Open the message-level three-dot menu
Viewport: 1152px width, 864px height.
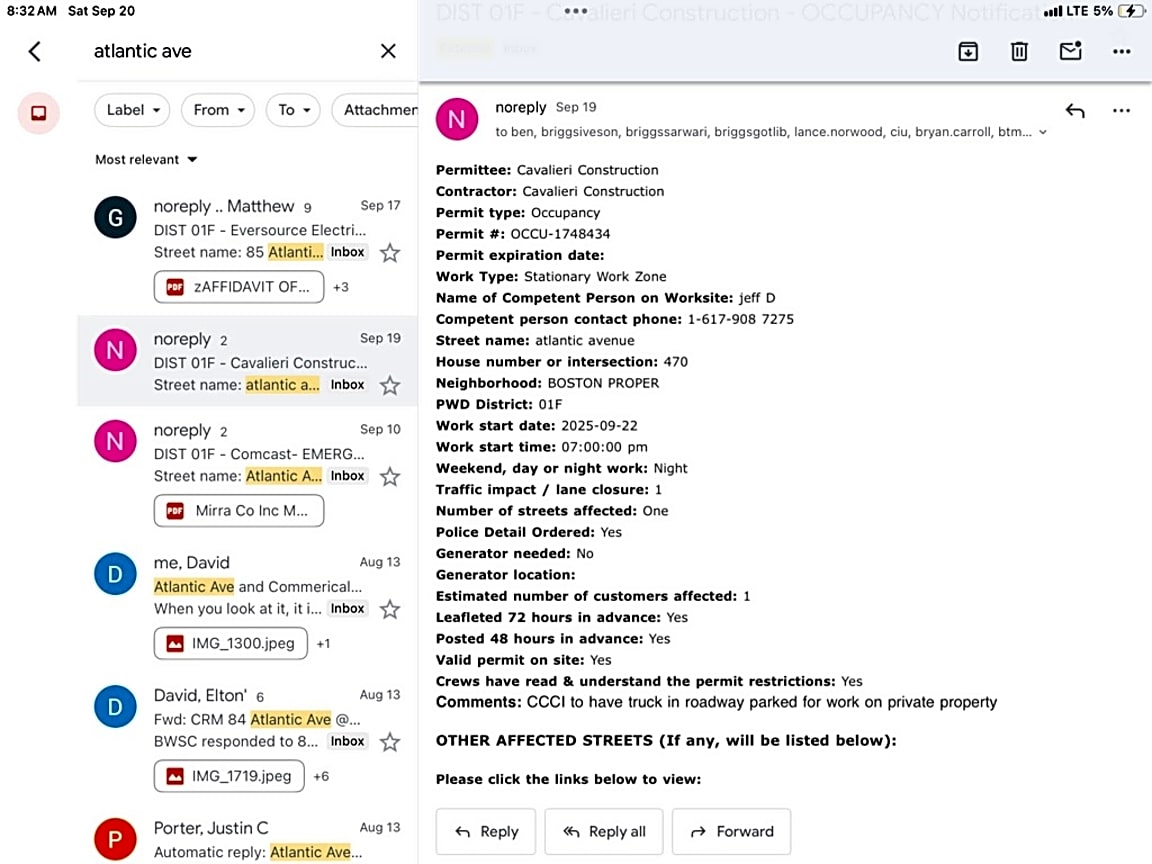1121,111
